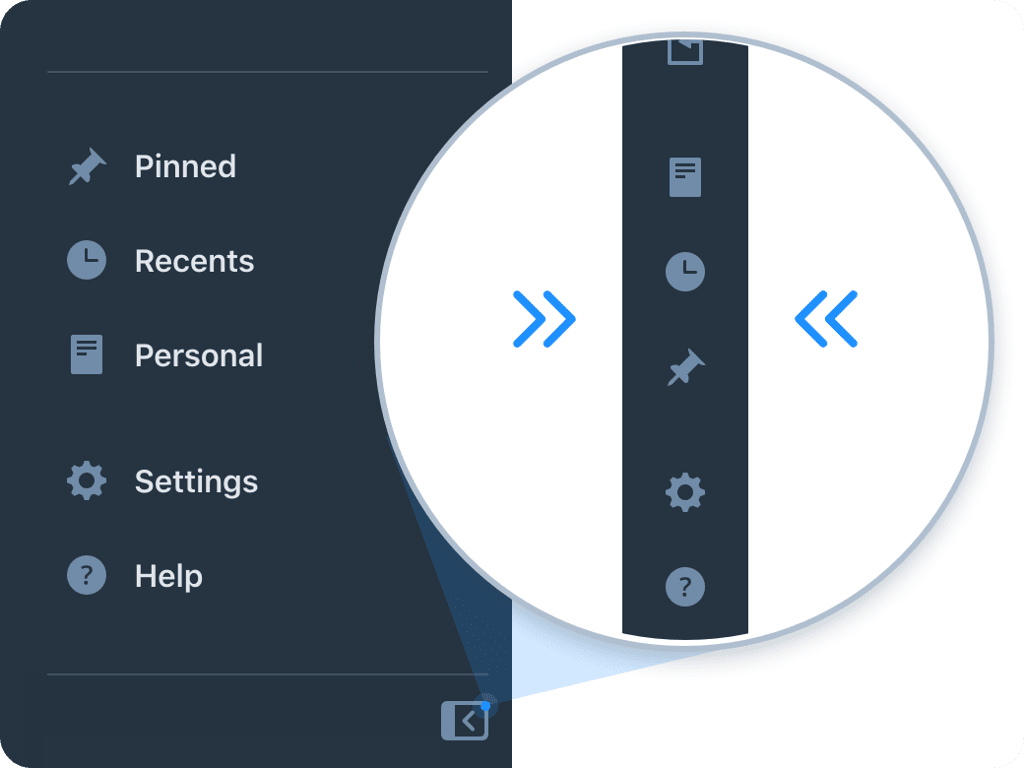Click the document icon in collapsed sidebar

(685, 177)
